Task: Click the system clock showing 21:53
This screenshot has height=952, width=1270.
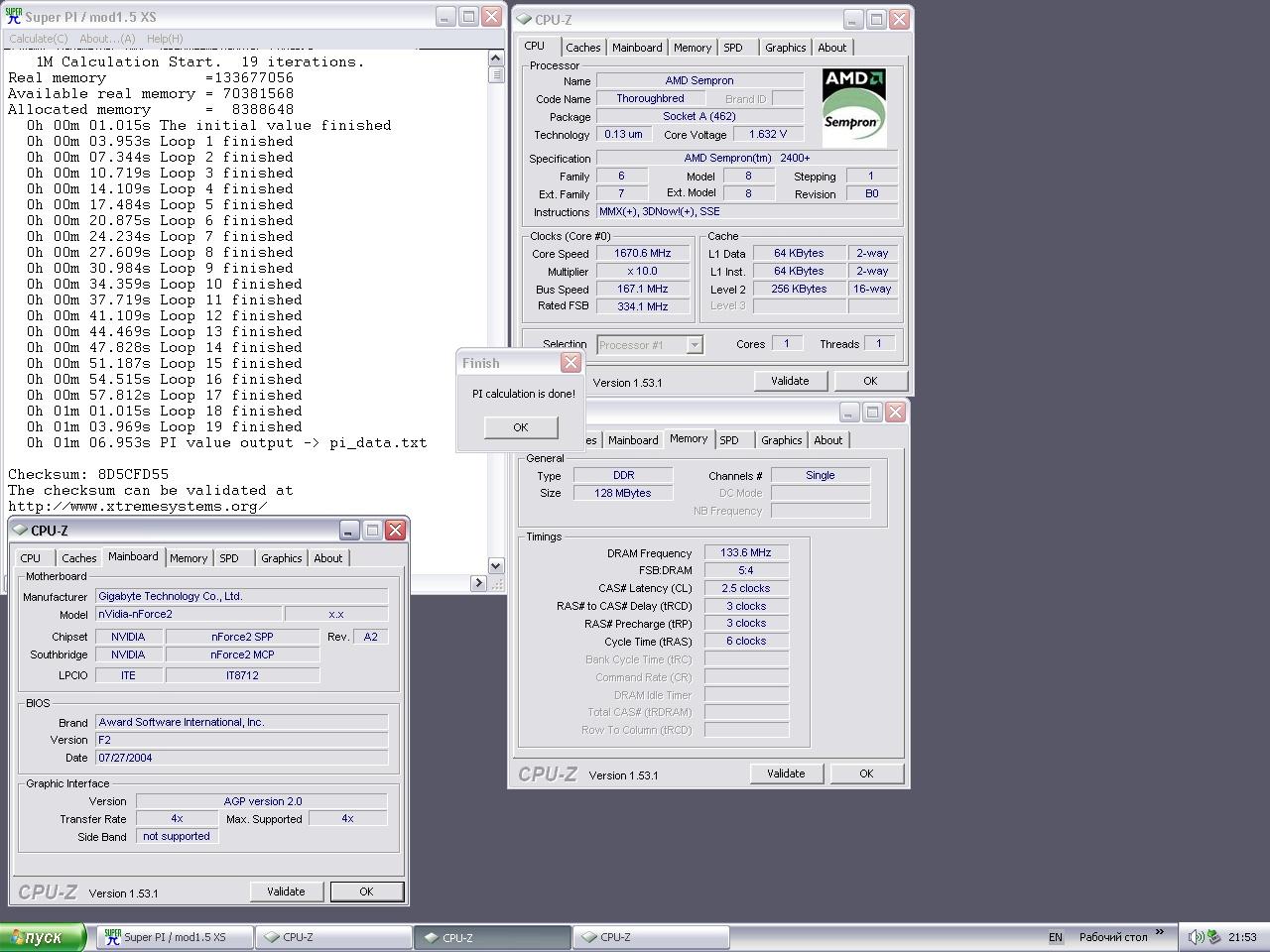Action: [1242, 937]
